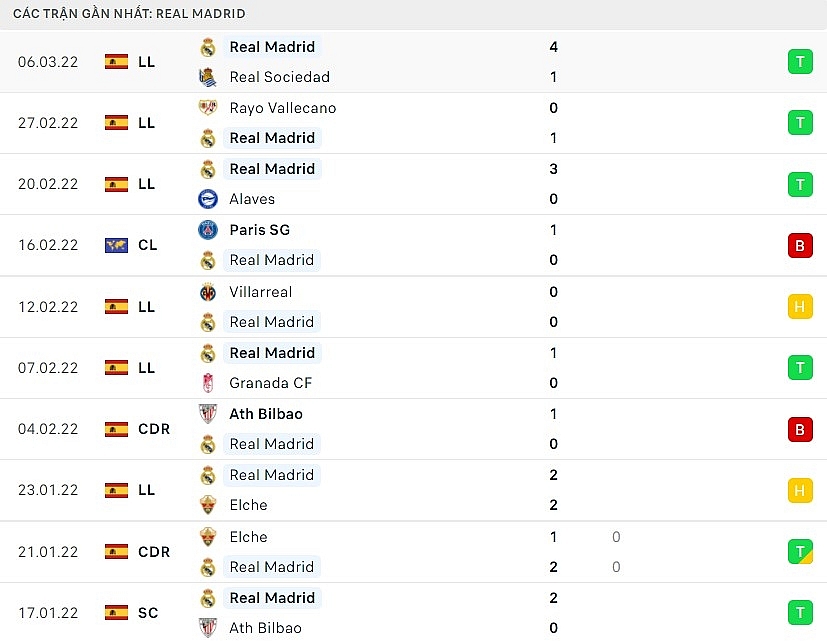Screen dimensions: 827x643
Task: Click the Rayo Vallecano club crest
Action: click(208, 108)
